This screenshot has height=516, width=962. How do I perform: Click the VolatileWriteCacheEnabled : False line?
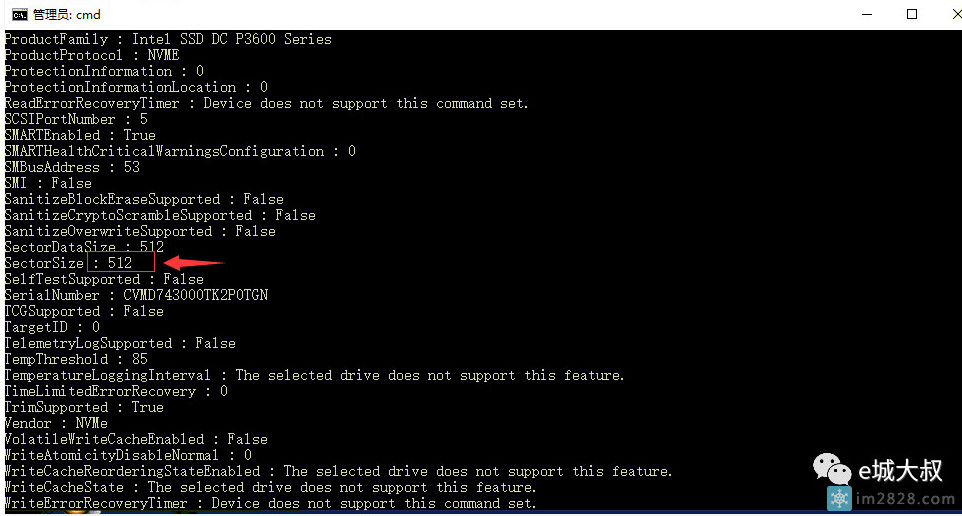pos(136,439)
